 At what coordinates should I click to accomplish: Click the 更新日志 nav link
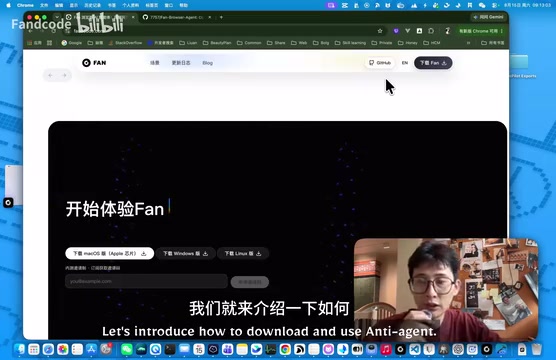point(181,63)
